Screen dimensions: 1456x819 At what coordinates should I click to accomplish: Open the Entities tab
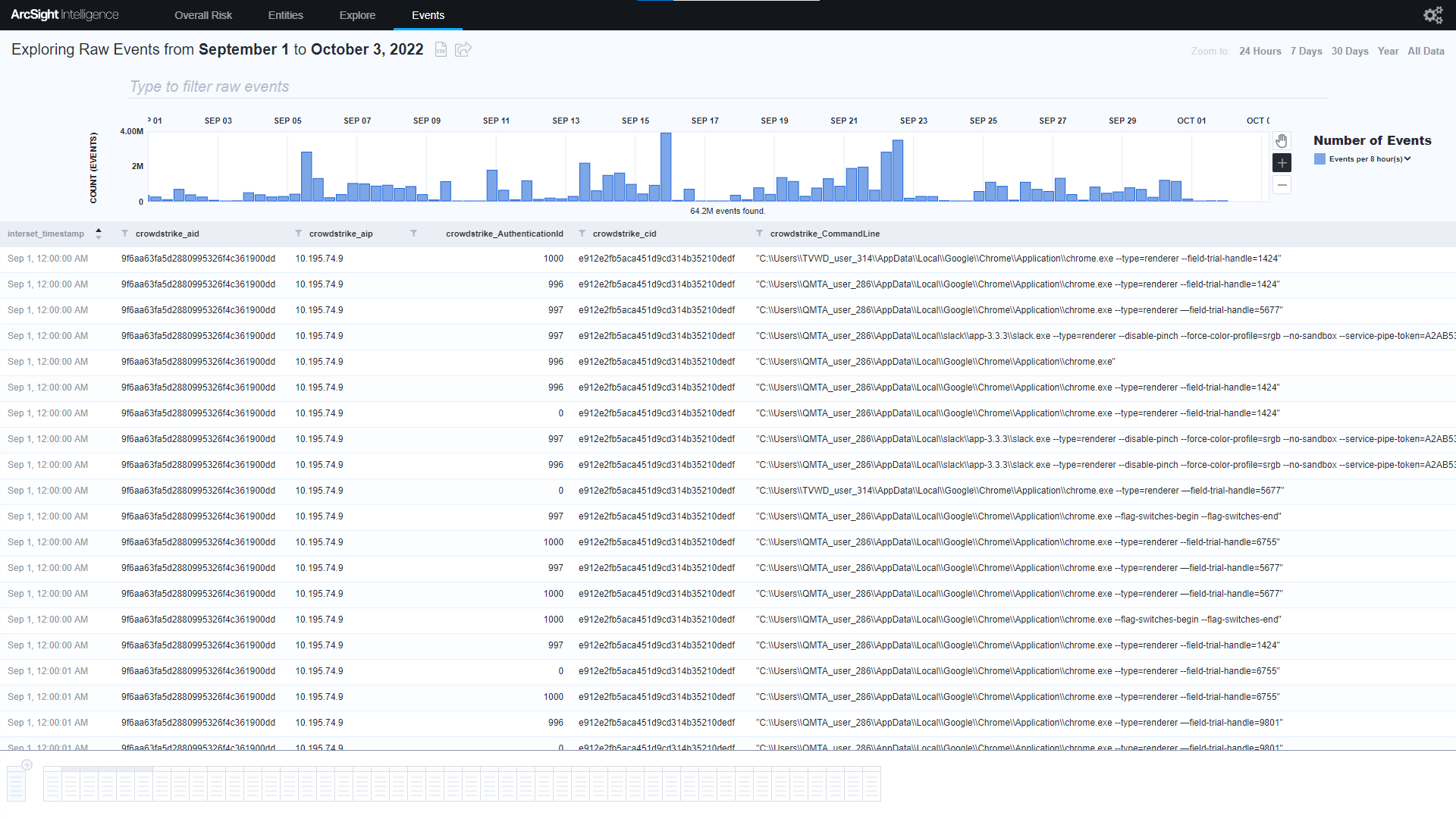tap(285, 15)
